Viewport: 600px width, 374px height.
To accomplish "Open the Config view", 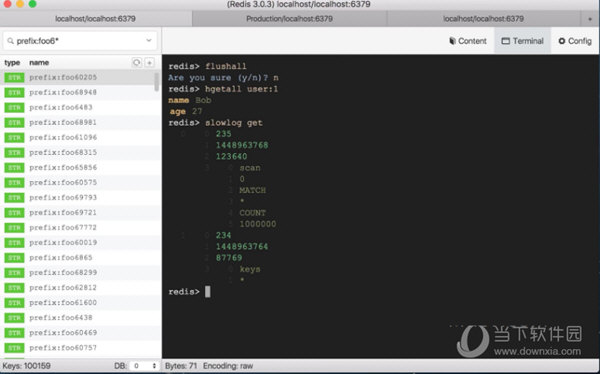I will pyautogui.click(x=575, y=41).
